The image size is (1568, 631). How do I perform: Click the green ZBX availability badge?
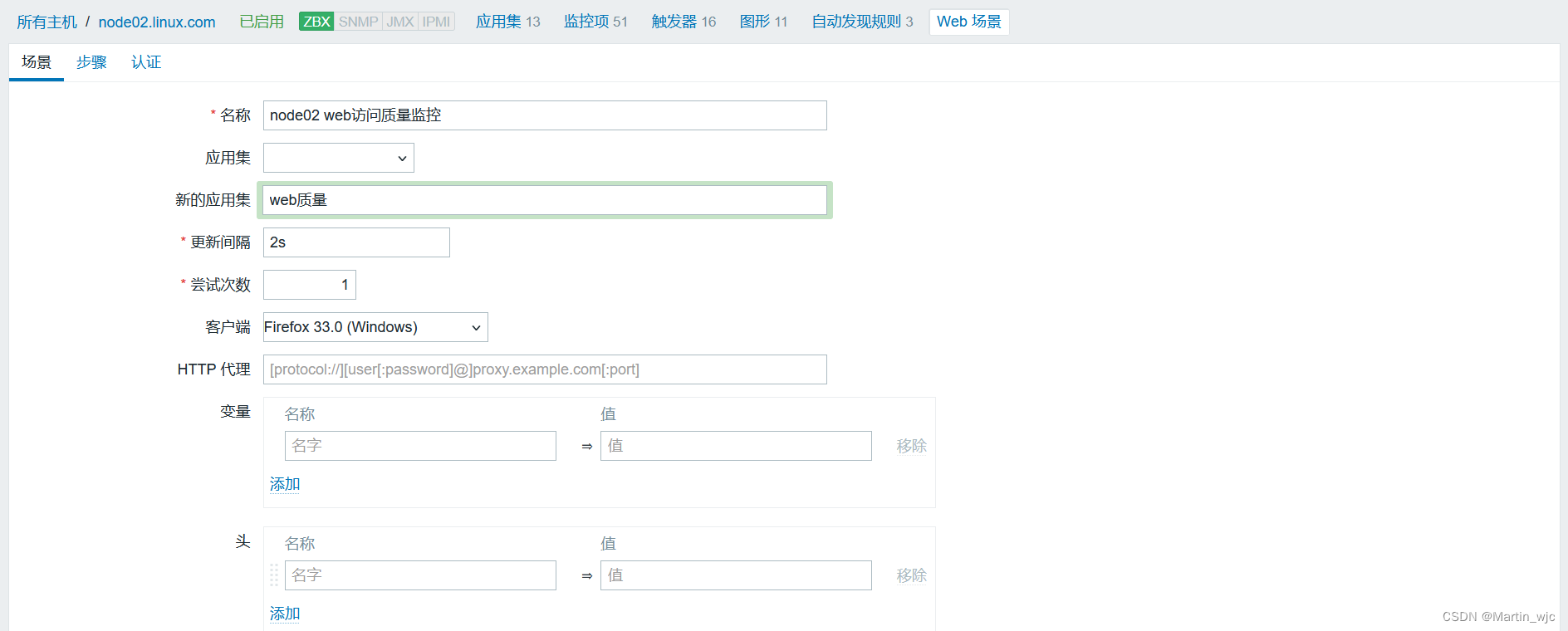pyautogui.click(x=316, y=22)
